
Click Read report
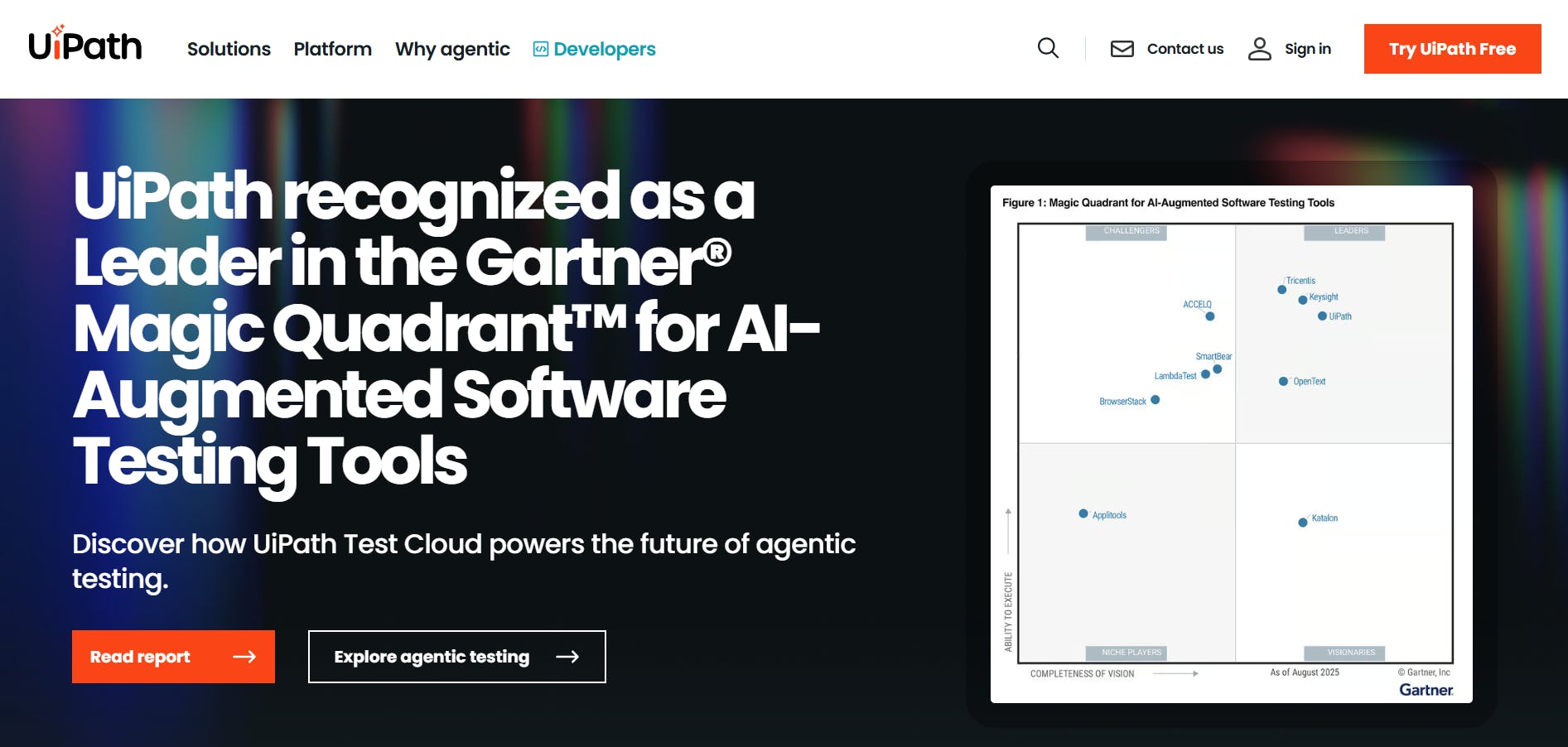(x=172, y=657)
